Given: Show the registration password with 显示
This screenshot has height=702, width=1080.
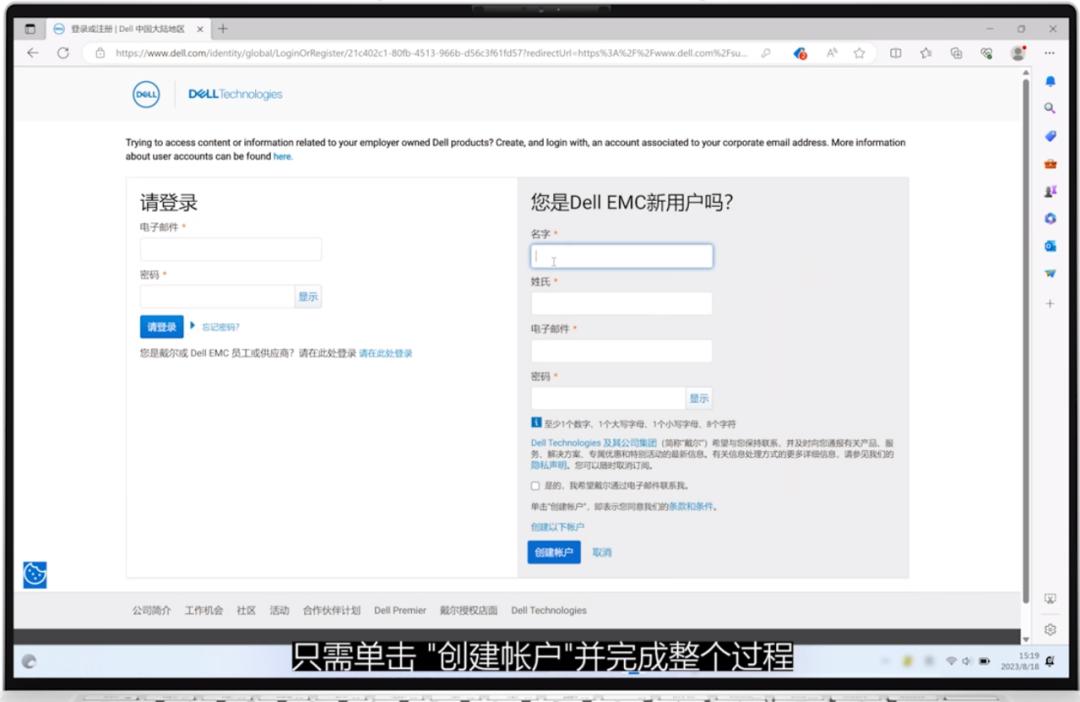Looking at the screenshot, I should 699,398.
